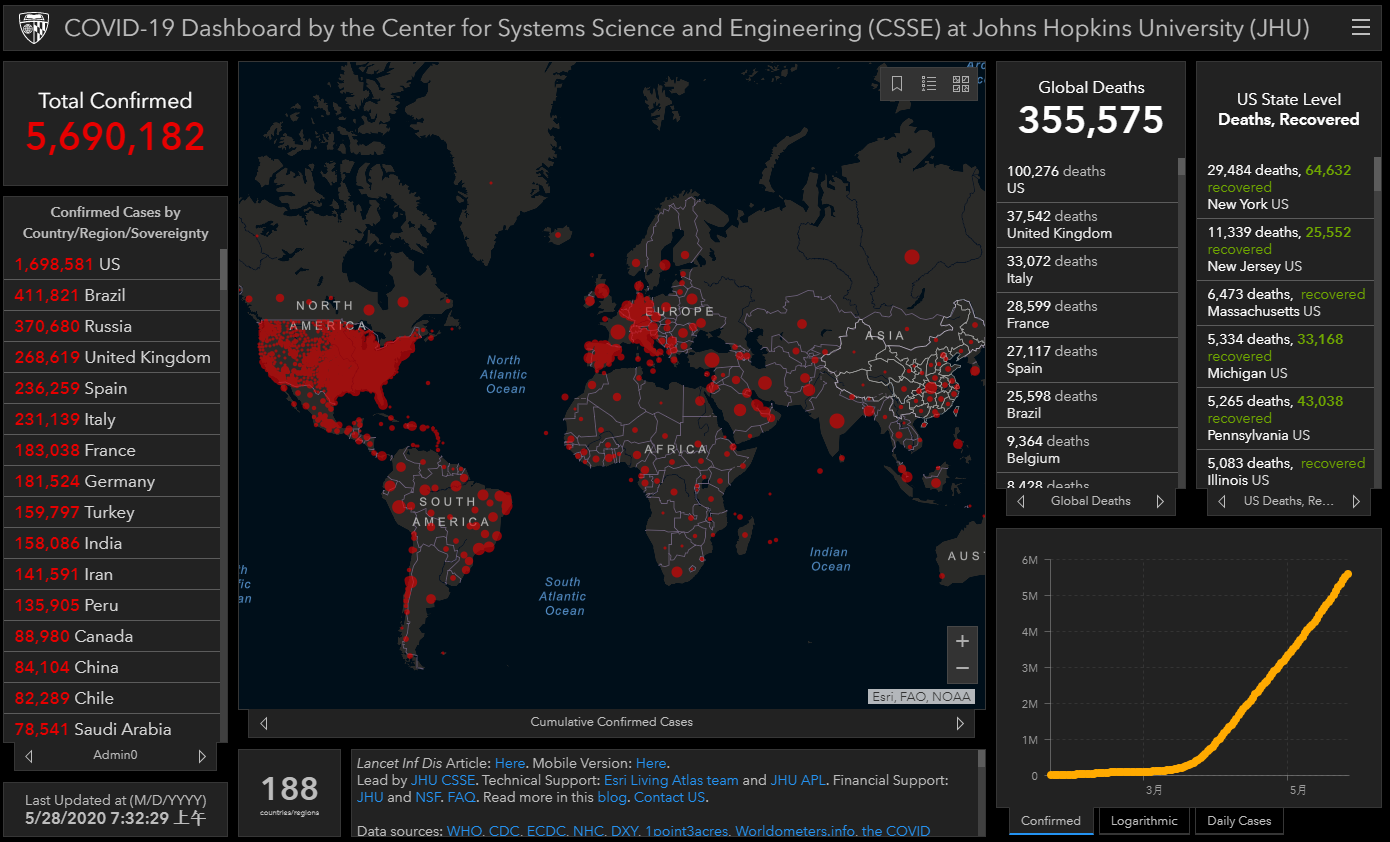
Task: Open the basemap gallery grid
Action: click(x=961, y=84)
